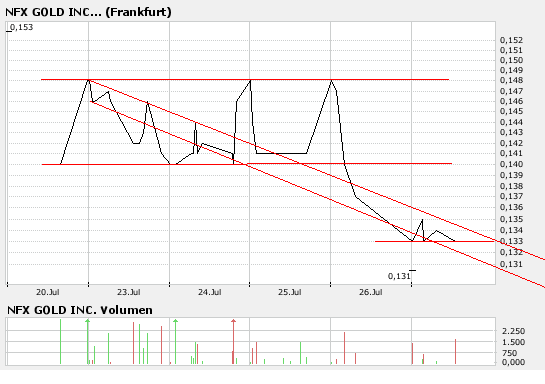
Task: Click the low marker value '0,131' near chart bottom
Action: [x=399, y=276]
